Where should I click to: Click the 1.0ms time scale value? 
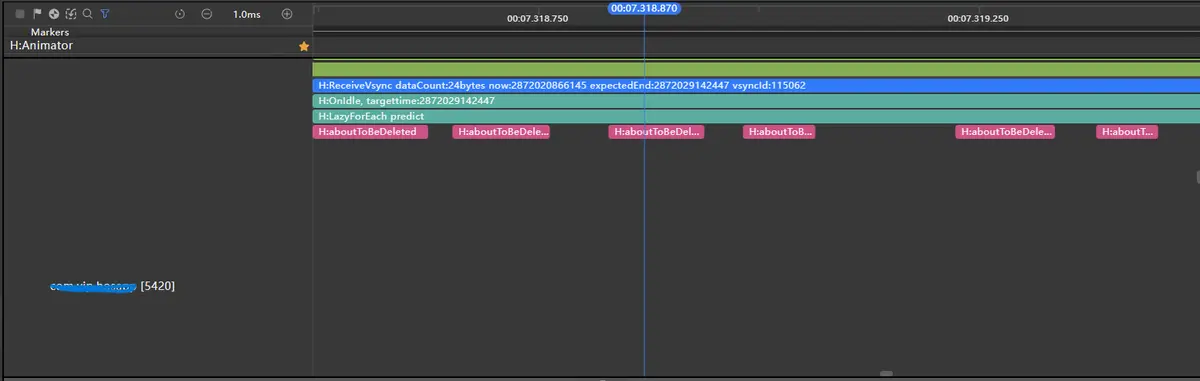[x=246, y=15]
